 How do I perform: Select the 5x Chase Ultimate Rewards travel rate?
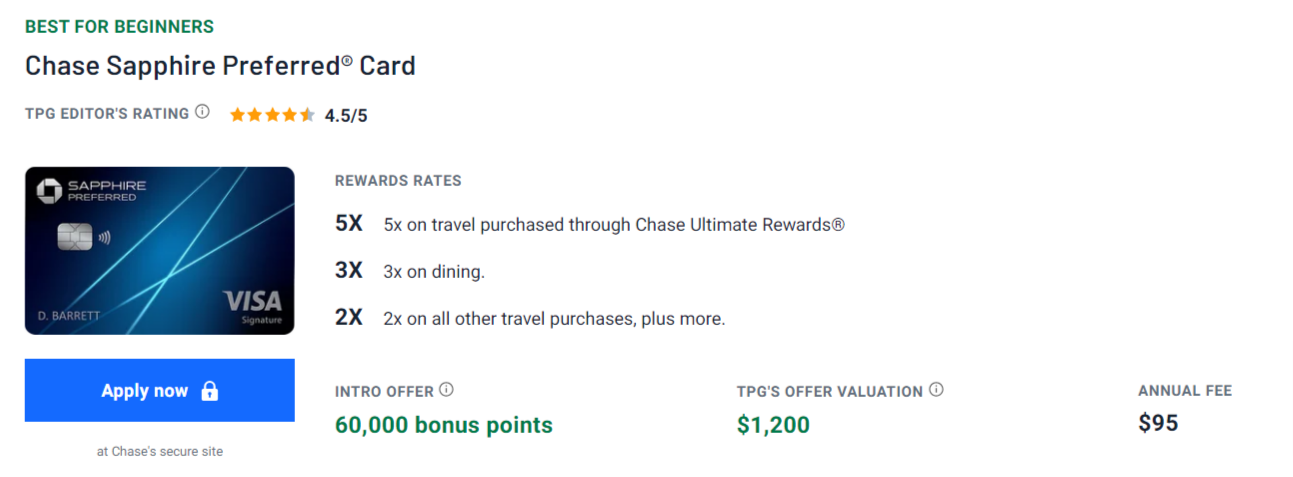coord(613,224)
